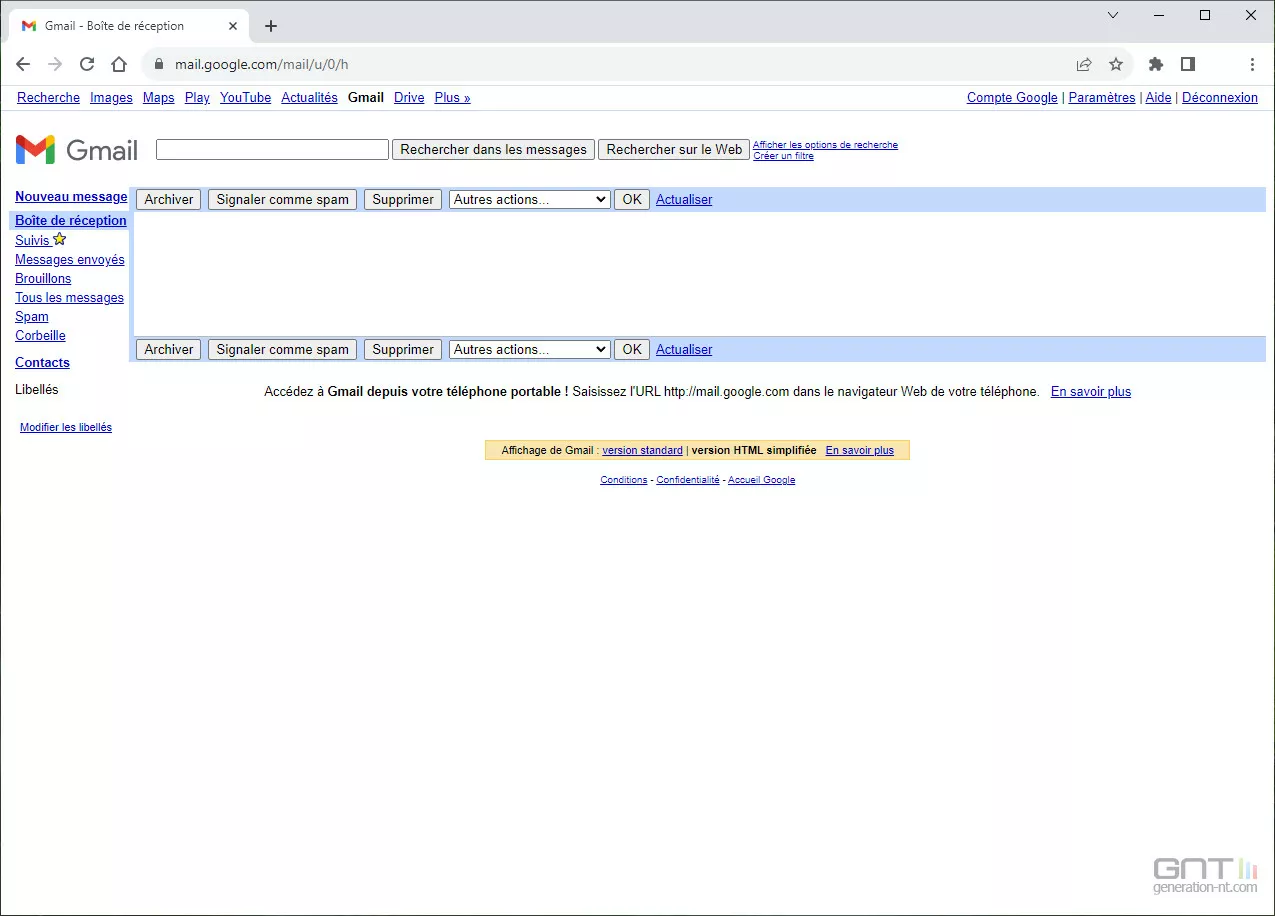Image resolution: width=1275 pixels, height=916 pixels.
Task: Click the bottom OK button
Action: pos(632,349)
